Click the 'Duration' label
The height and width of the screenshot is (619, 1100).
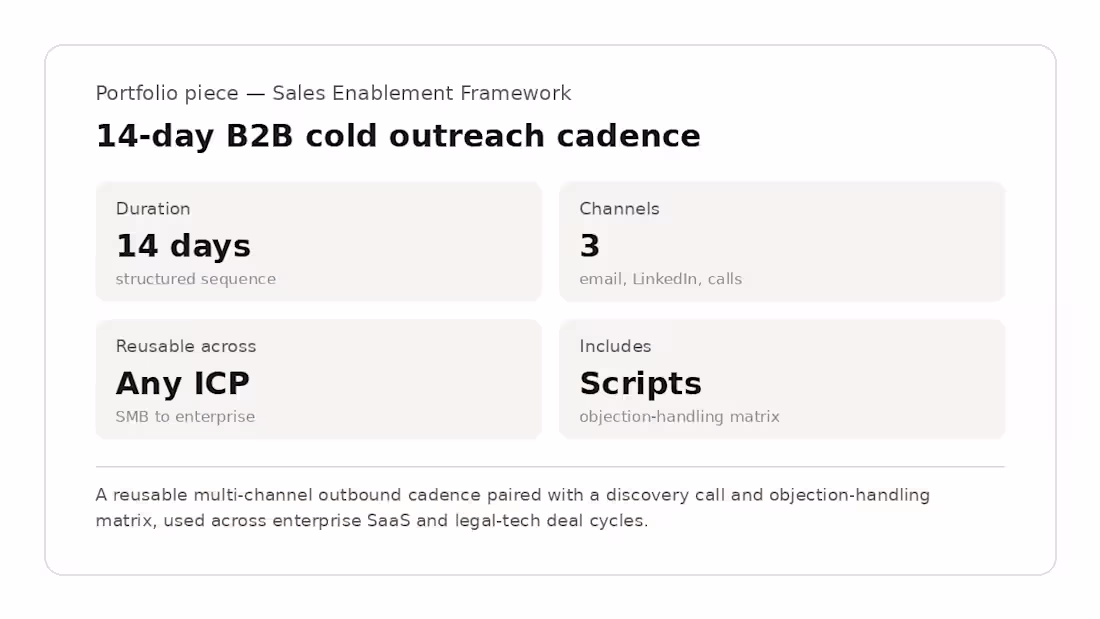(x=153, y=208)
